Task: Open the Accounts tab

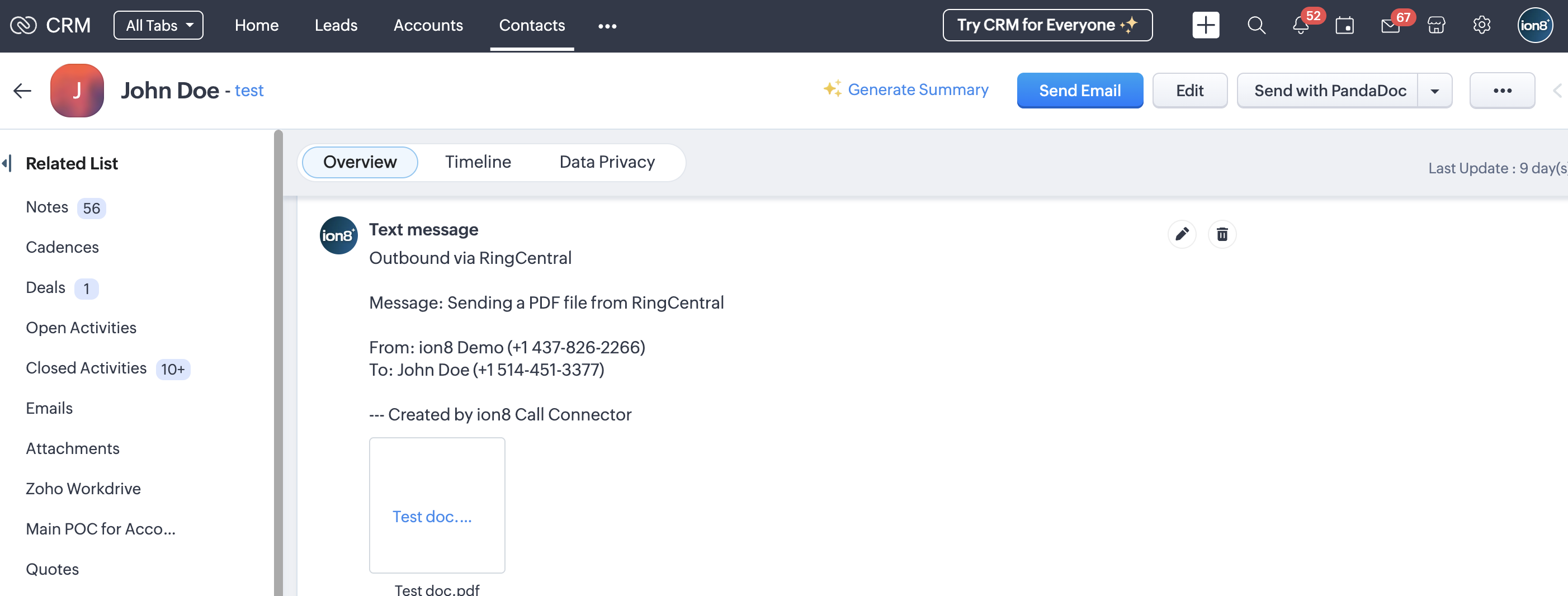Action: 428,25
